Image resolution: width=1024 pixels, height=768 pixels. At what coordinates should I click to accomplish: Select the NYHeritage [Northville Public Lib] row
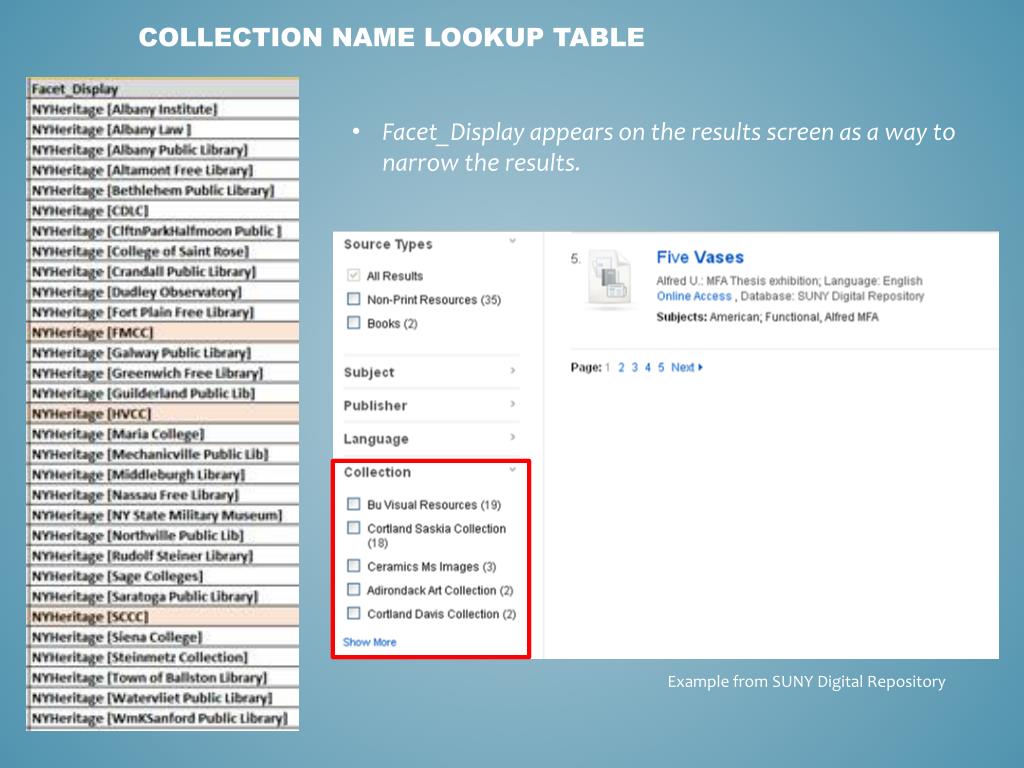point(163,535)
